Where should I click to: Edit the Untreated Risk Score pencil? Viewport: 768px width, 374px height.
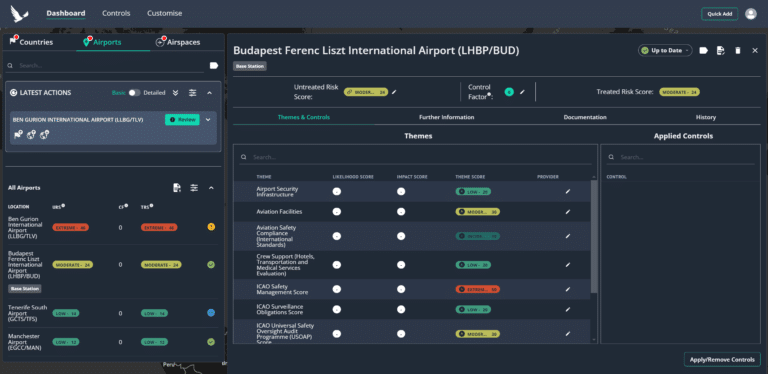point(394,92)
